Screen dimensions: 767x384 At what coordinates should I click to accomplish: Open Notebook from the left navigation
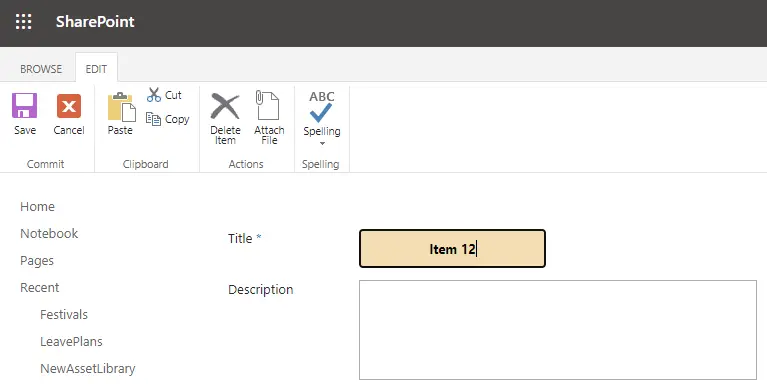(x=49, y=233)
